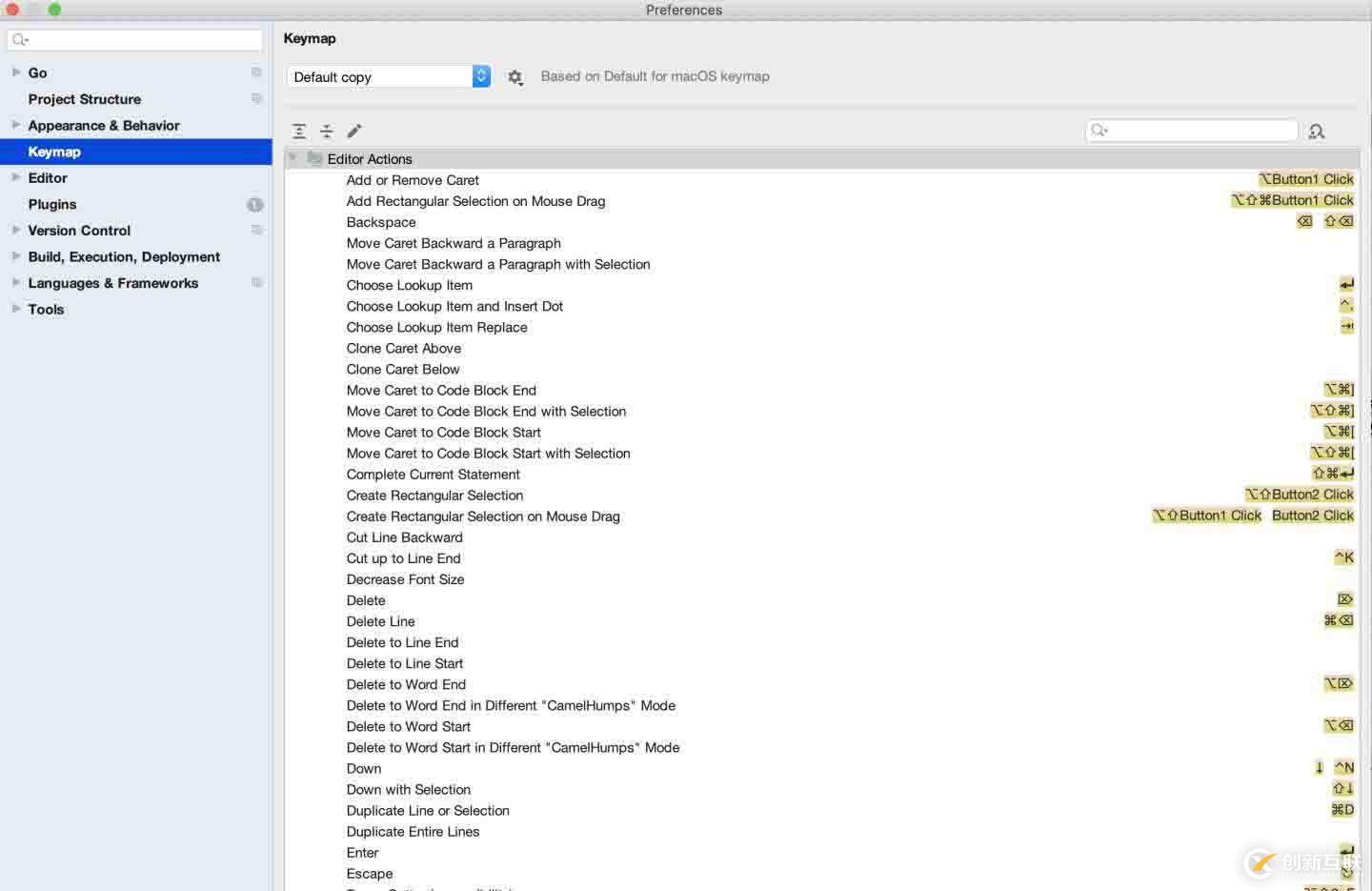Viewport: 1372px width, 891px height.
Task: Select Cut Line Backward action
Action: (405, 537)
